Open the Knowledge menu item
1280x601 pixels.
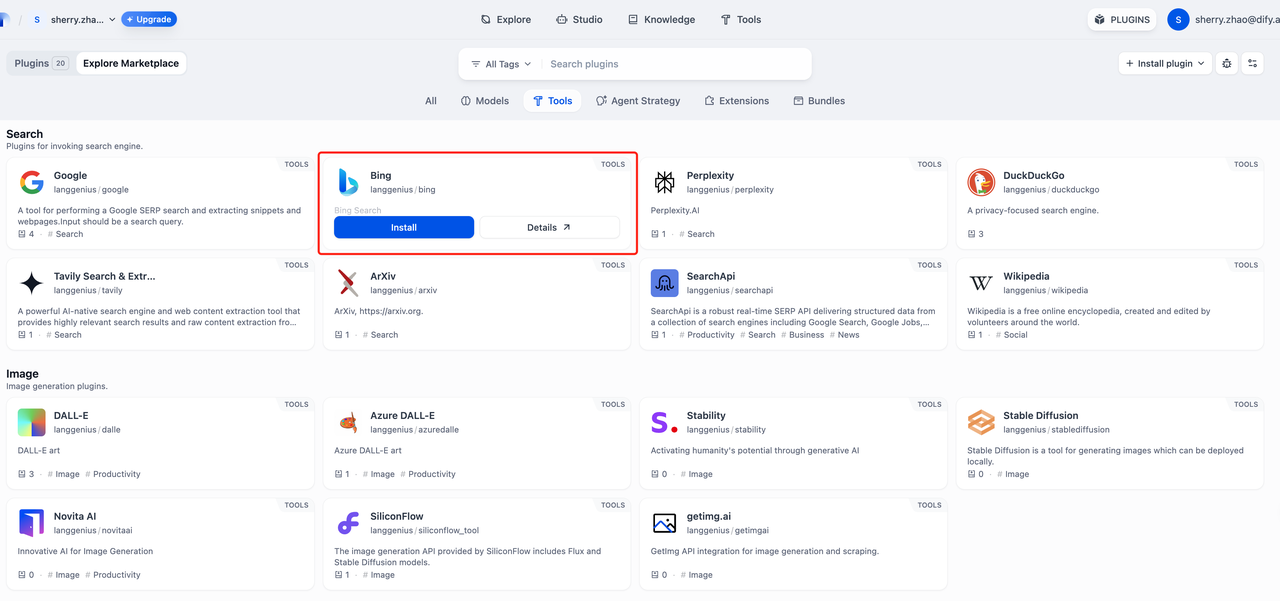coord(661,19)
